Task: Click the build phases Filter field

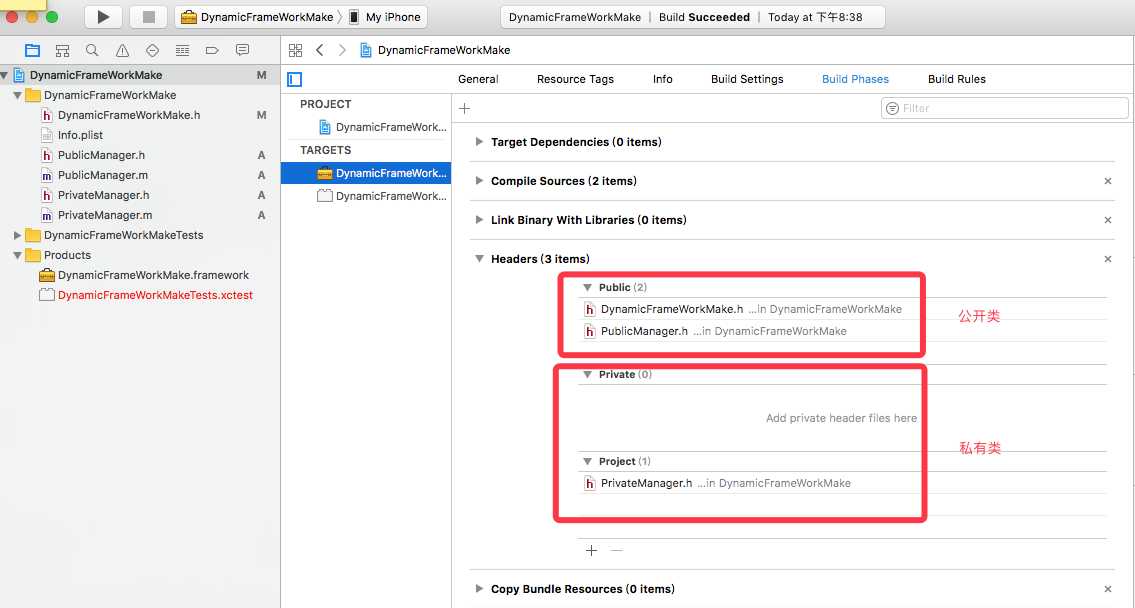Action: [x=1005, y=108]
